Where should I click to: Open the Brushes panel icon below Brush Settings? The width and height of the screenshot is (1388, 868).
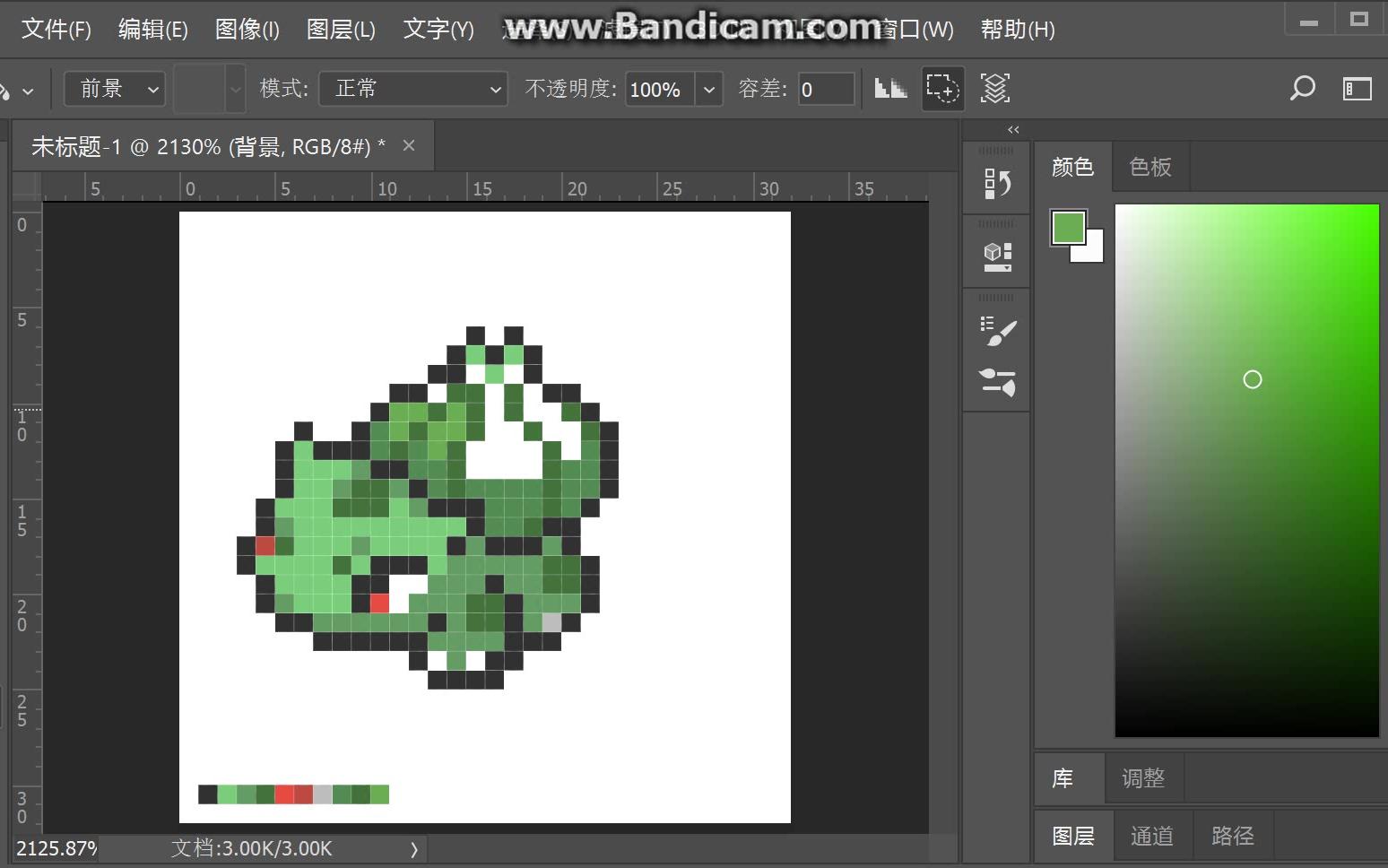(997, 382)
